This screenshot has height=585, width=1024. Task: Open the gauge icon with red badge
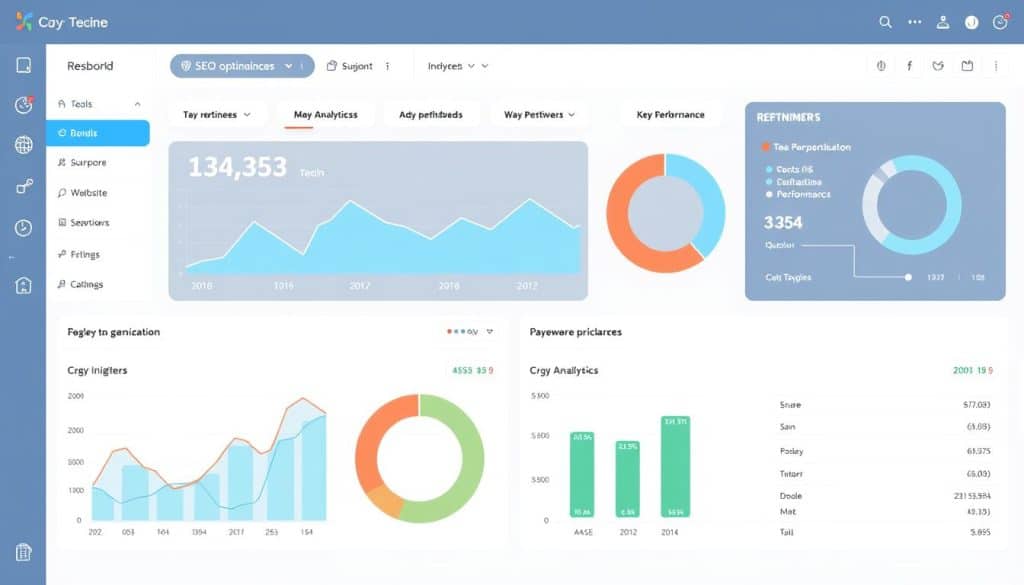coord(24,104)
